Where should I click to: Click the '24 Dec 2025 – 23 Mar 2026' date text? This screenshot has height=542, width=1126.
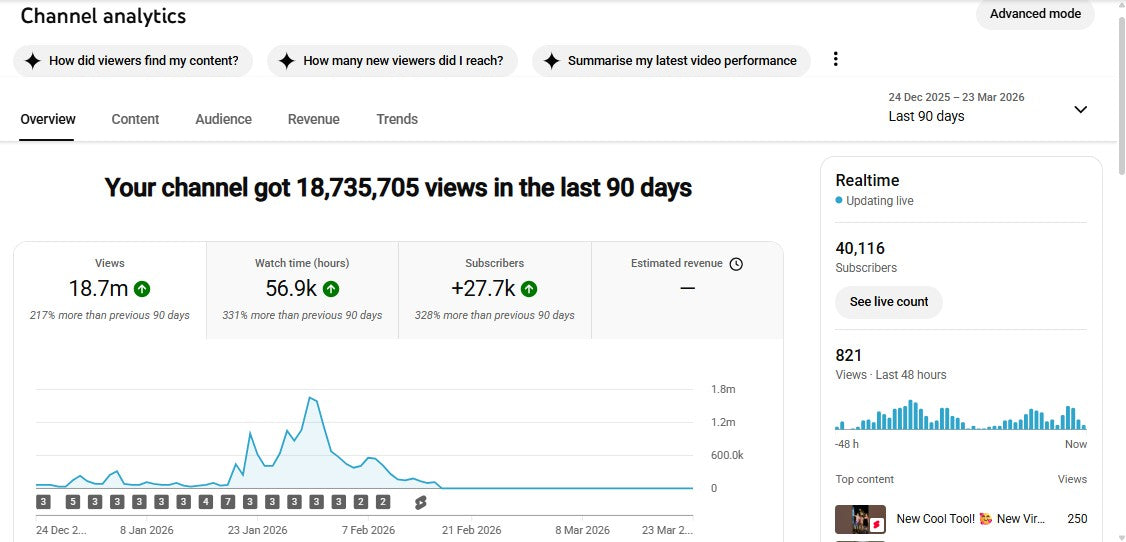957,97
